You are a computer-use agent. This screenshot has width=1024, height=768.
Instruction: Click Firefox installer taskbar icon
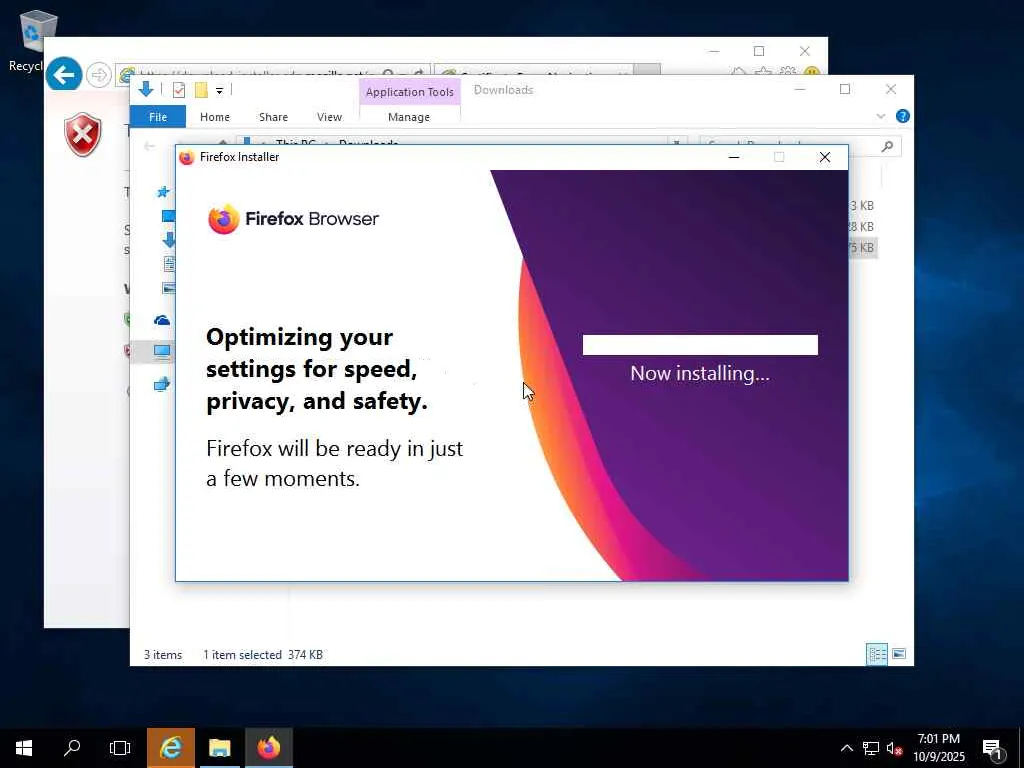tap(268, 748)
